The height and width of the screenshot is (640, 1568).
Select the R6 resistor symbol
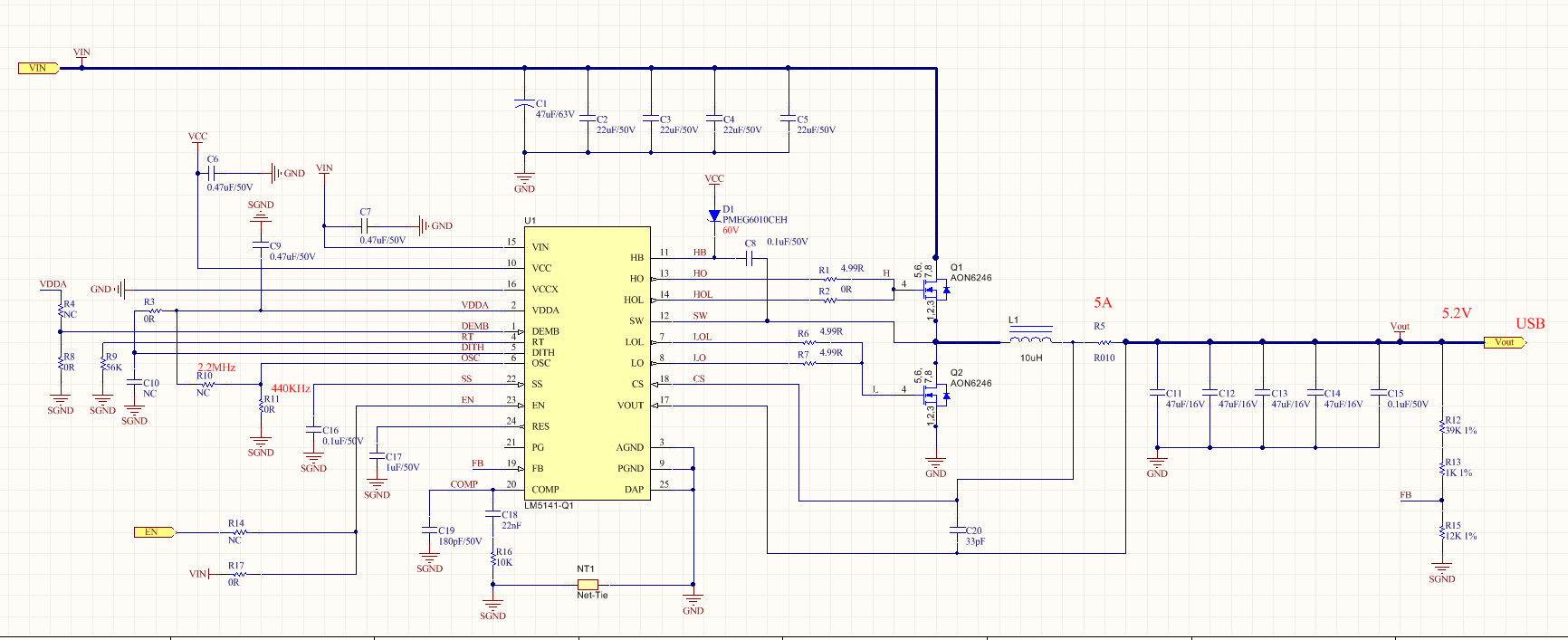coord(808,343)
